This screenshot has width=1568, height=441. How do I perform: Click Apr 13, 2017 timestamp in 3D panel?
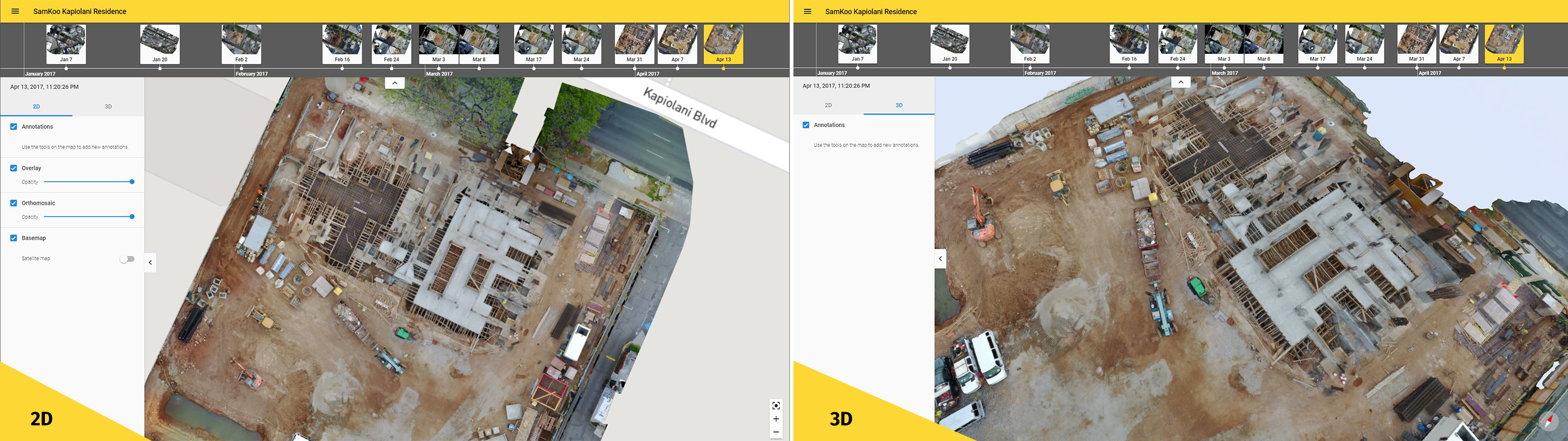[836, 86]
